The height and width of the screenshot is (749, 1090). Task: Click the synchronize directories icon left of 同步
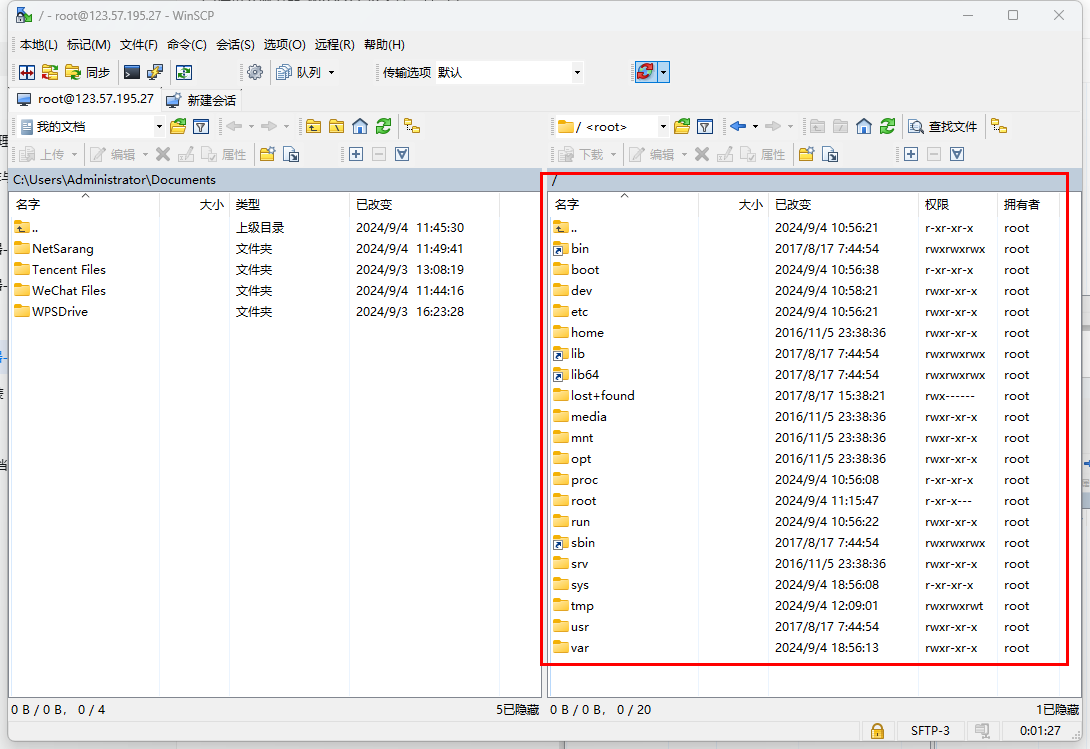pos(50,72)
